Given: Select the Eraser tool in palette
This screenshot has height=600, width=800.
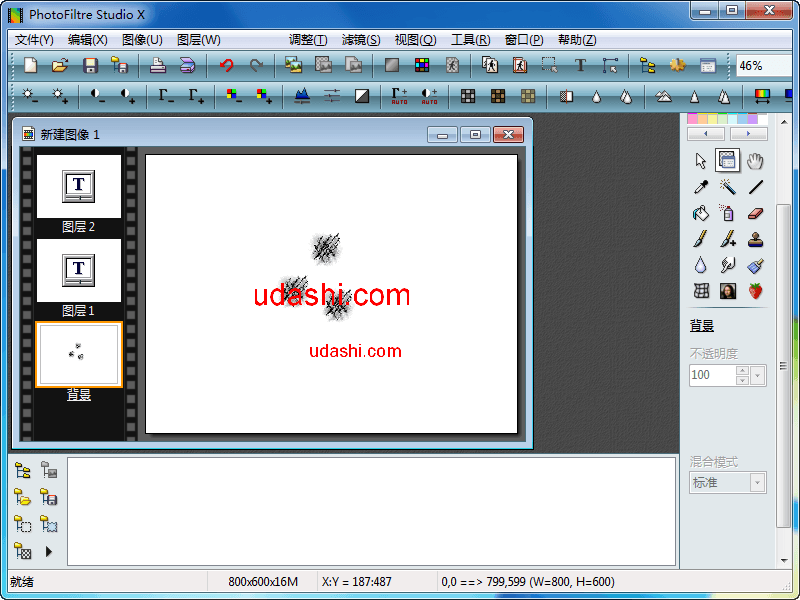Looking at the screenshot, I should (755, 213).
